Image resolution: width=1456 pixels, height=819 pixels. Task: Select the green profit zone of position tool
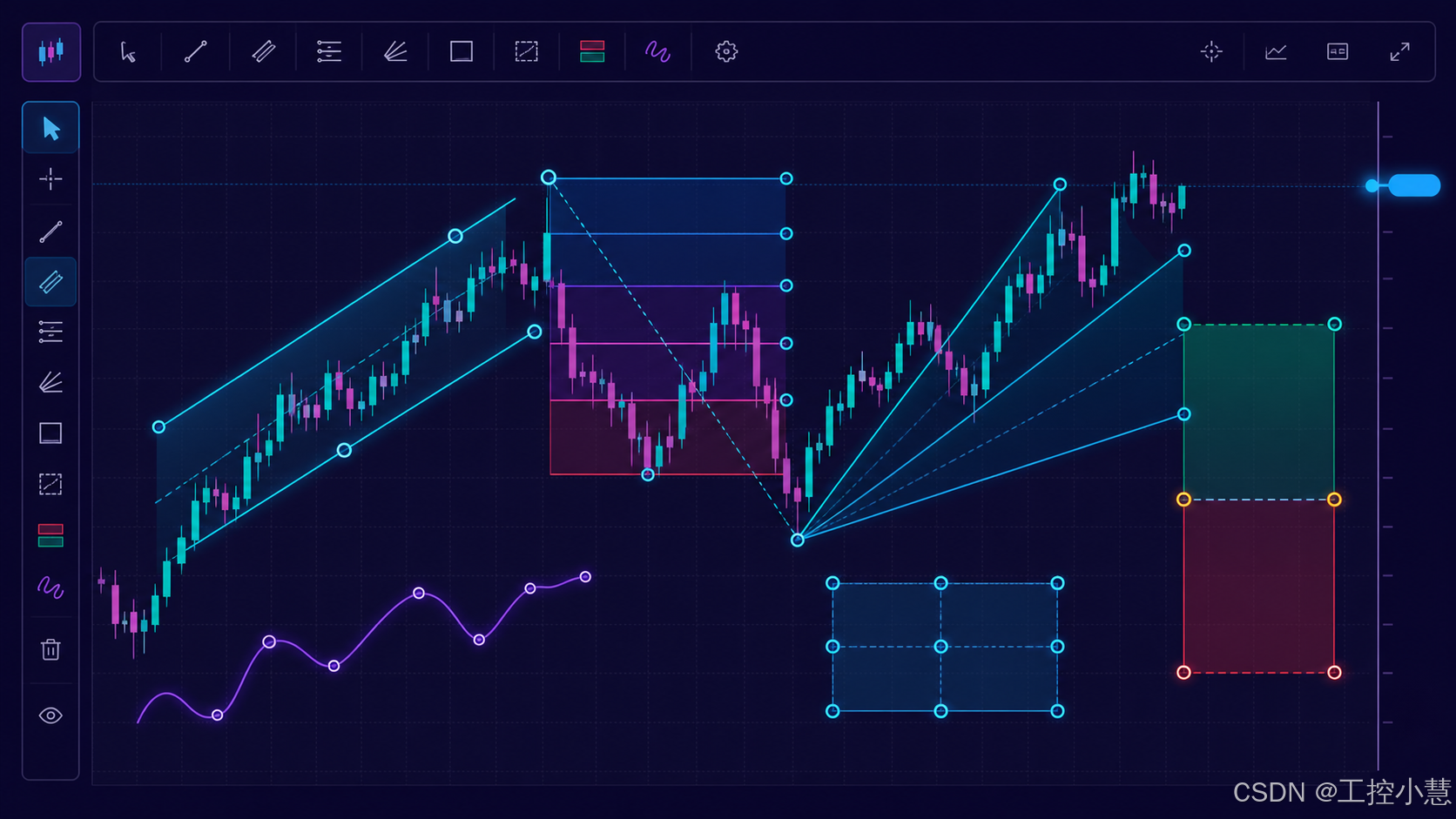(x=1259, y=412)
